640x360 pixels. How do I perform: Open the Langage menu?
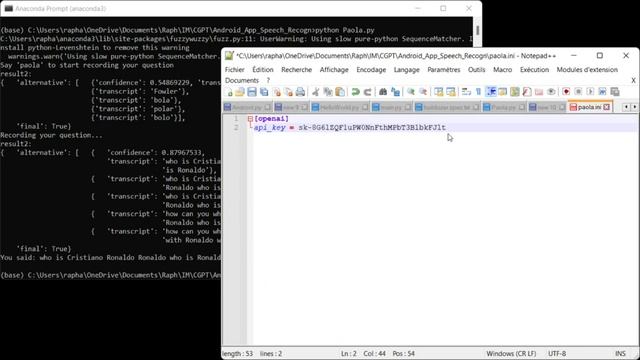click(407, 70)
